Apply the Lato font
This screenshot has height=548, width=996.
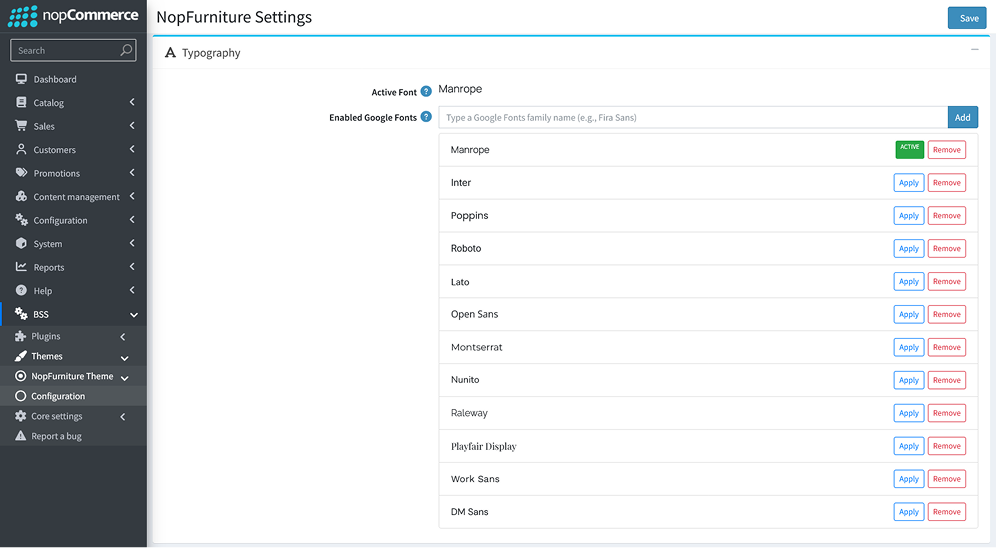(x=908, y=281)
